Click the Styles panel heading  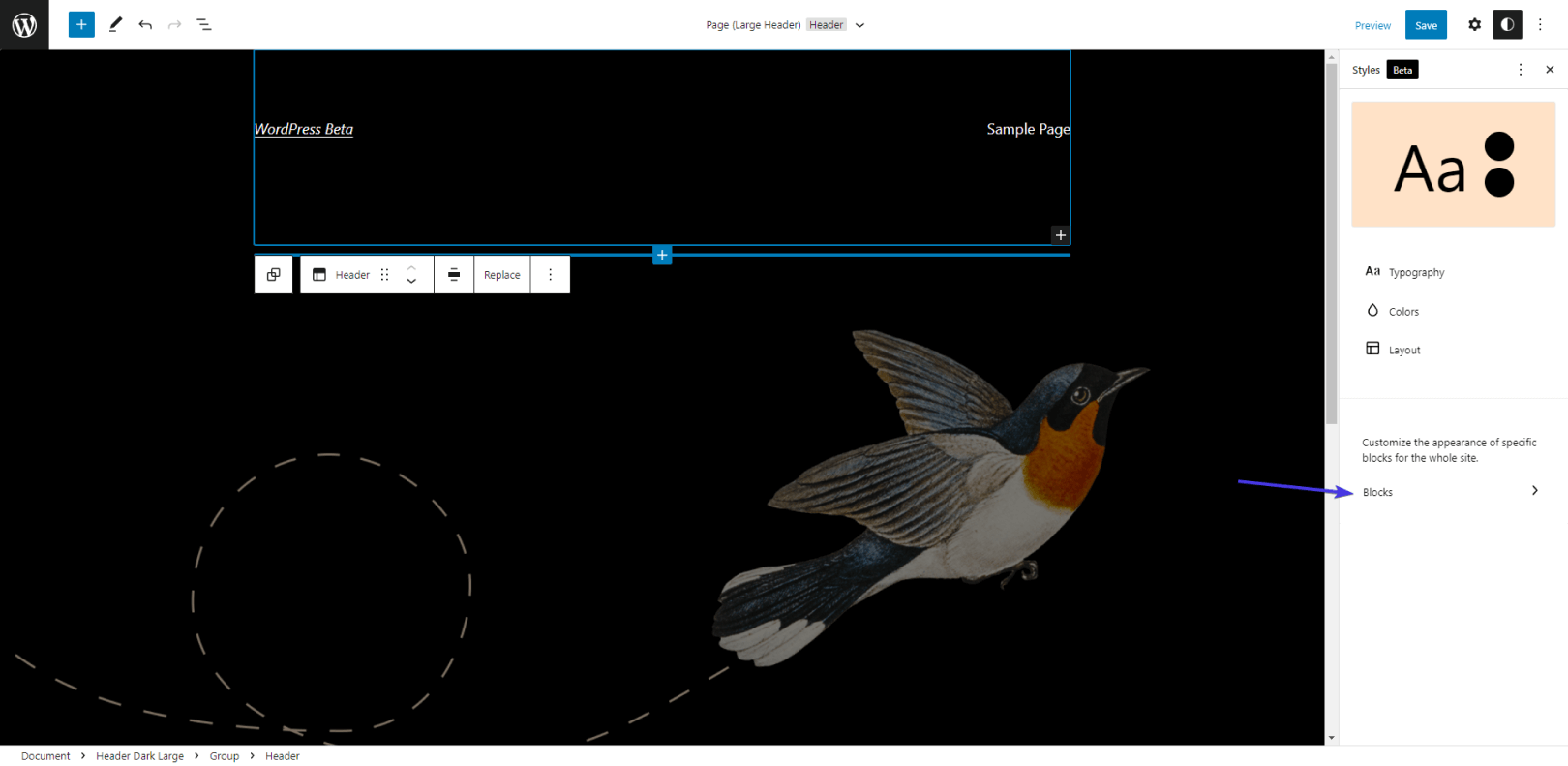(1366, 70)
